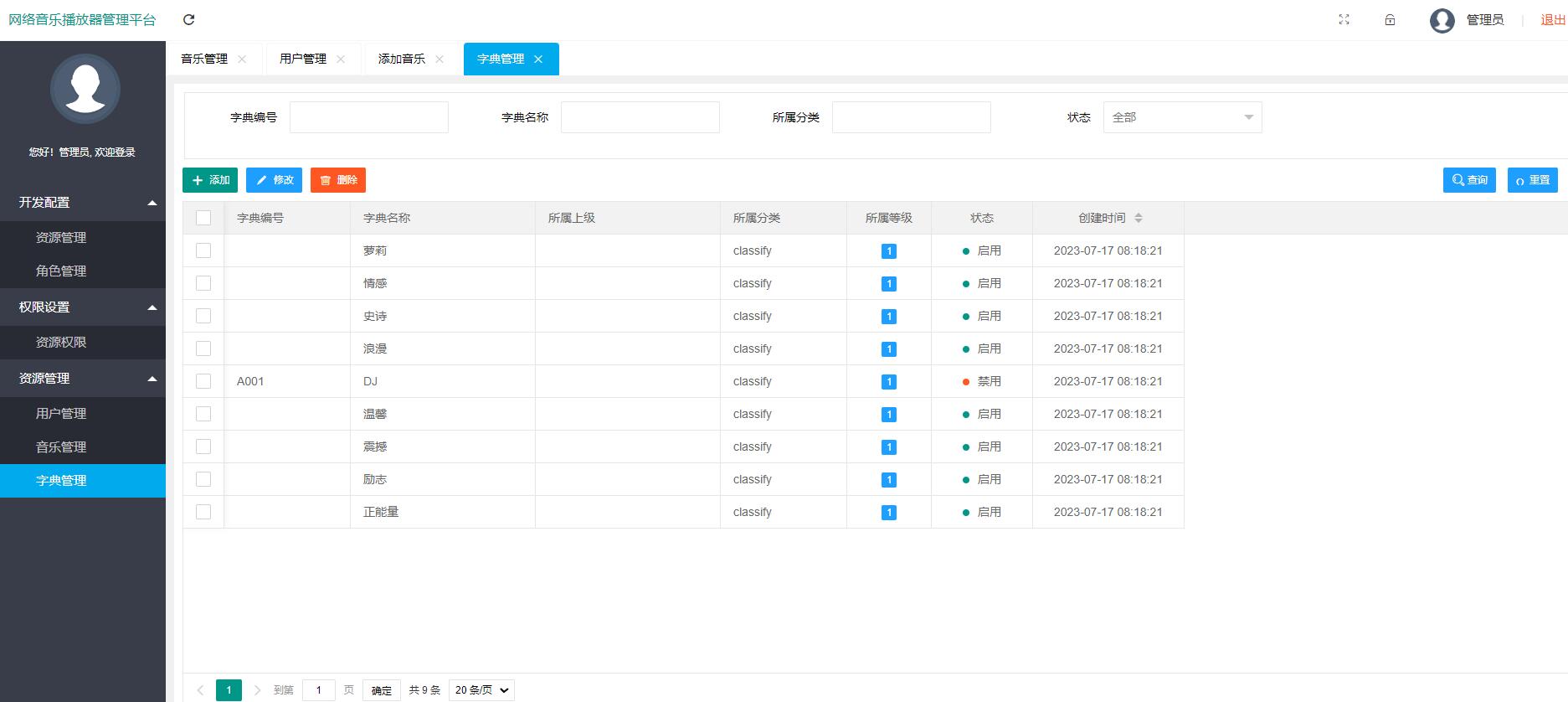The image size is (1568, 702).
Task: Click the 确定 pagination button
Action: tap(382, 690)
